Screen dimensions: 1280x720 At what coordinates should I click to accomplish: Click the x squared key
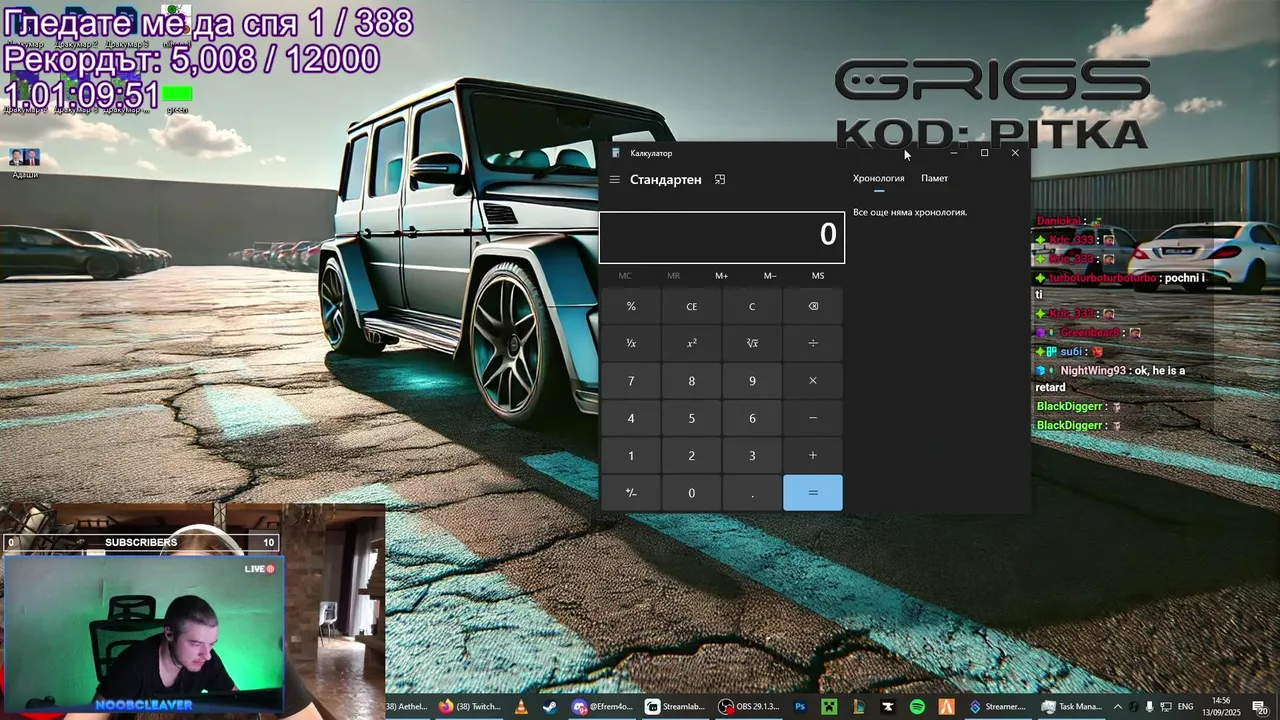[x=691, y=344]
